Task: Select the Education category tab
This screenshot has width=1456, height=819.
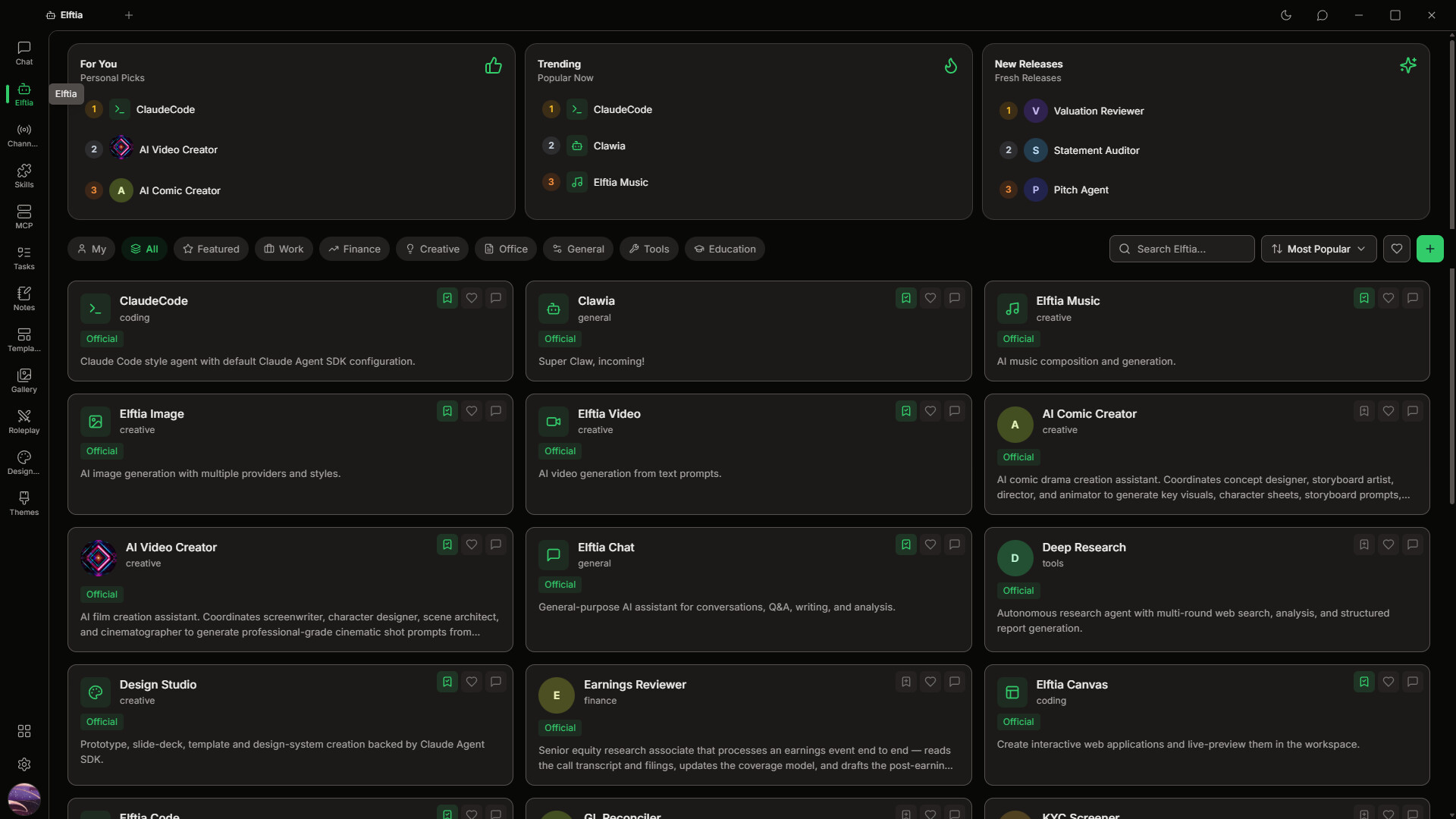Action: (x=725, y=249)
